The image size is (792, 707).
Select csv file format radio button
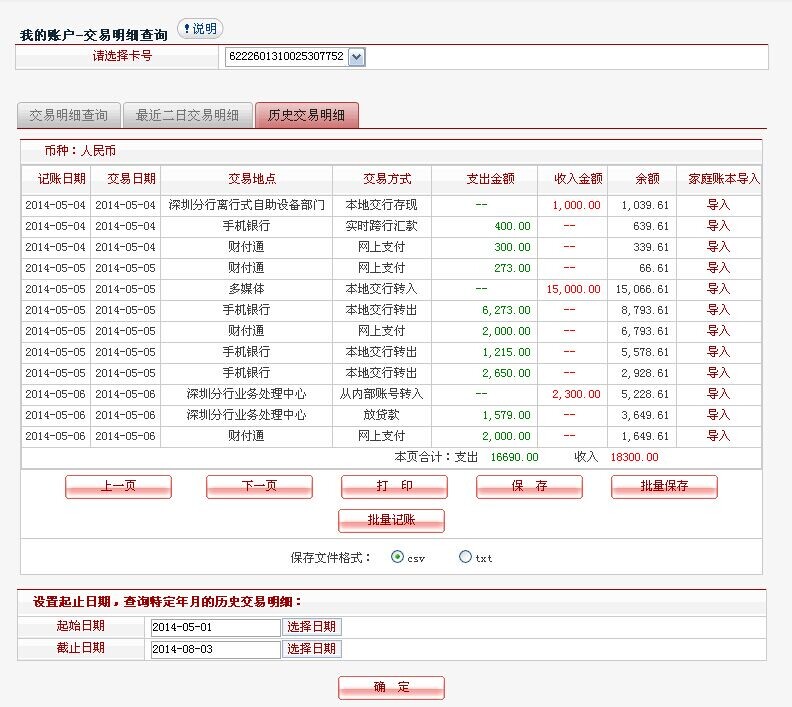398,557
